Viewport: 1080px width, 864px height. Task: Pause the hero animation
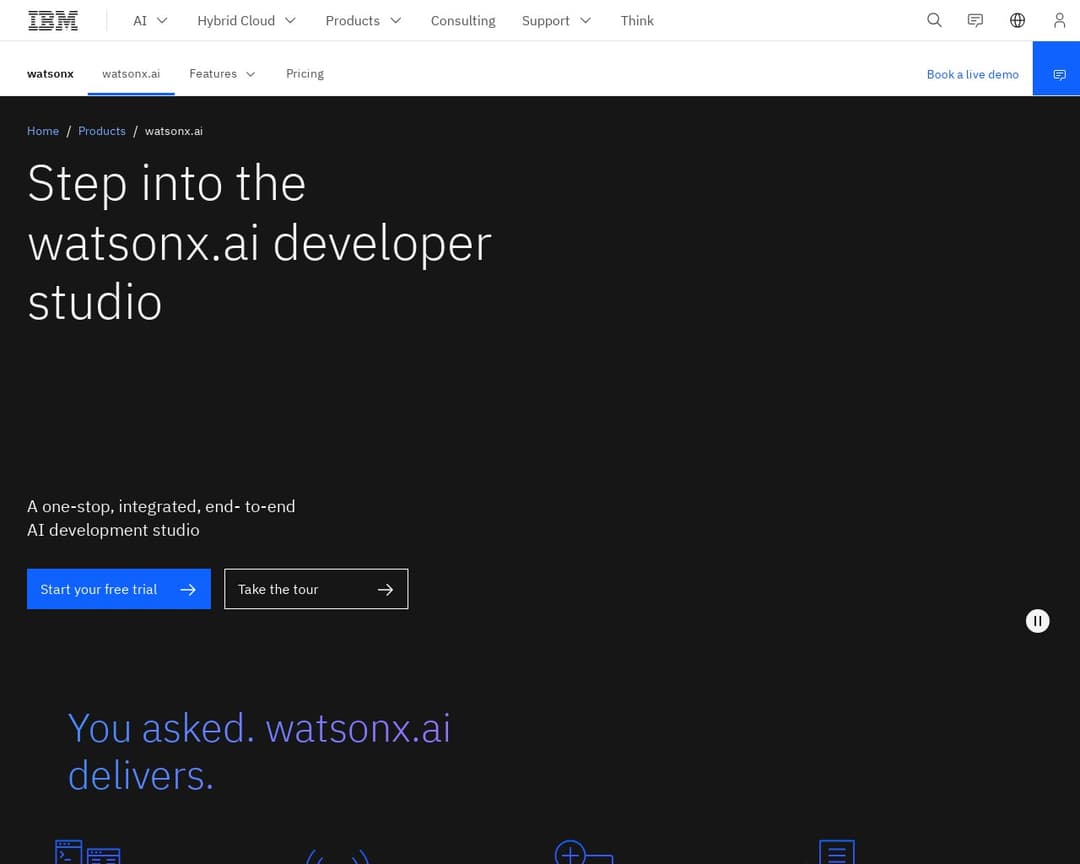[1037, 621]
